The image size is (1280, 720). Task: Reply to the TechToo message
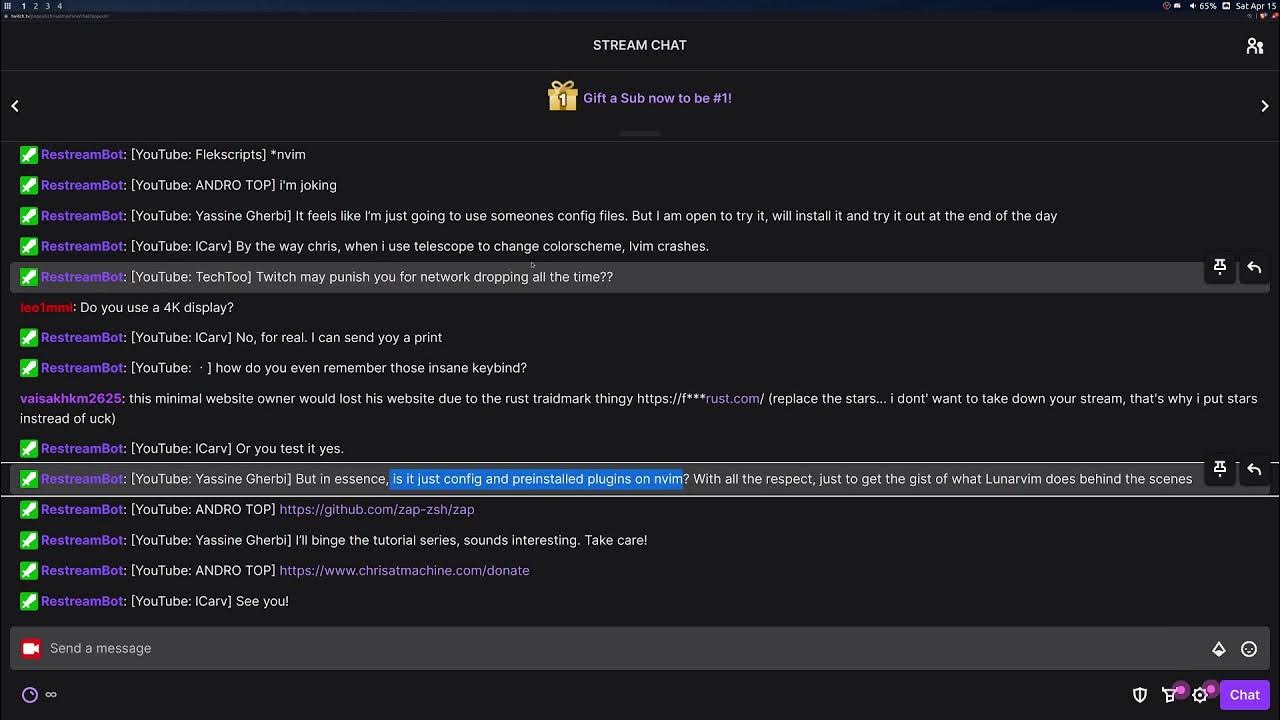coord(1254,267)
